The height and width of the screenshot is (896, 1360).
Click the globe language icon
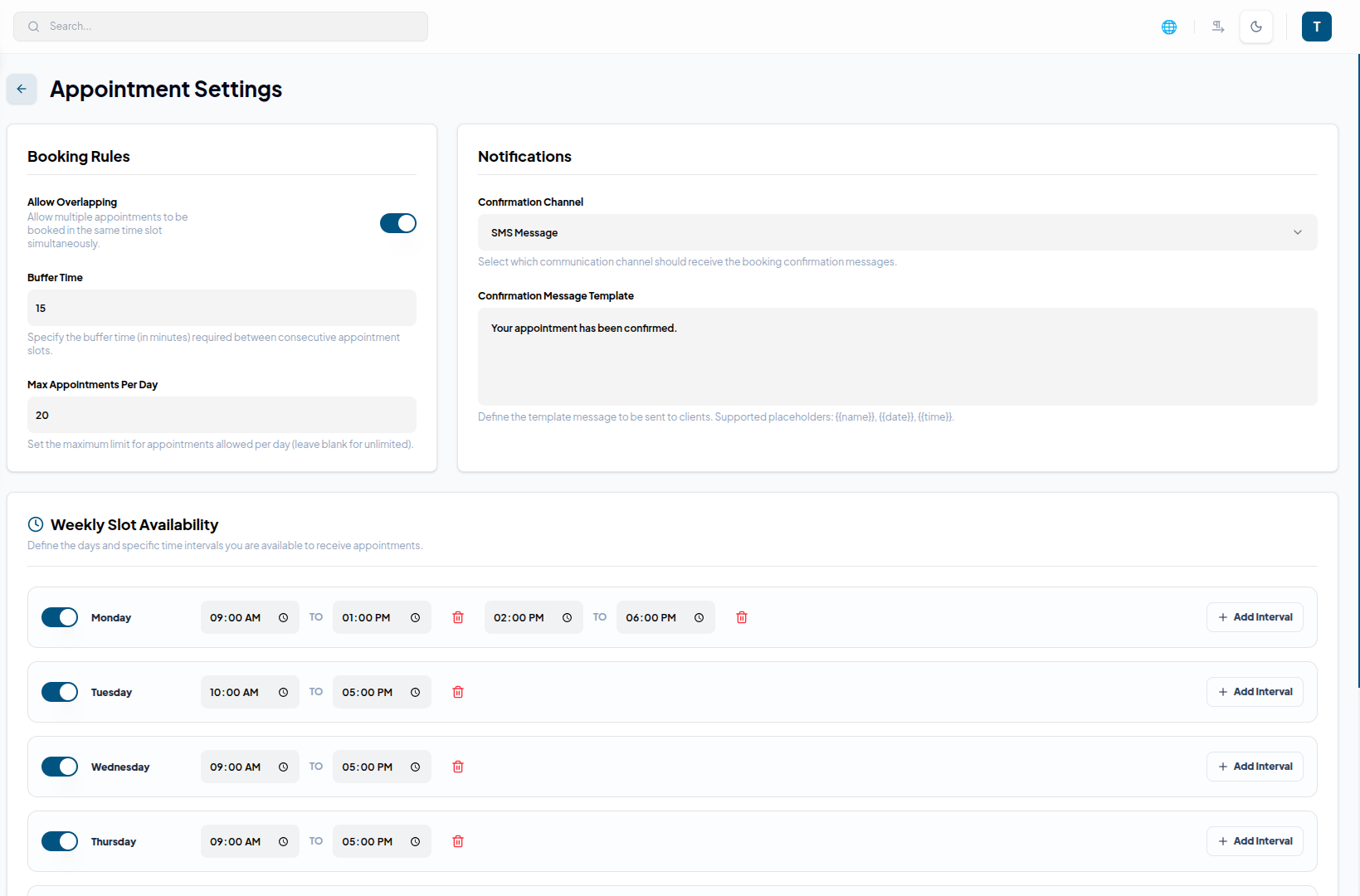point(1168,27)
